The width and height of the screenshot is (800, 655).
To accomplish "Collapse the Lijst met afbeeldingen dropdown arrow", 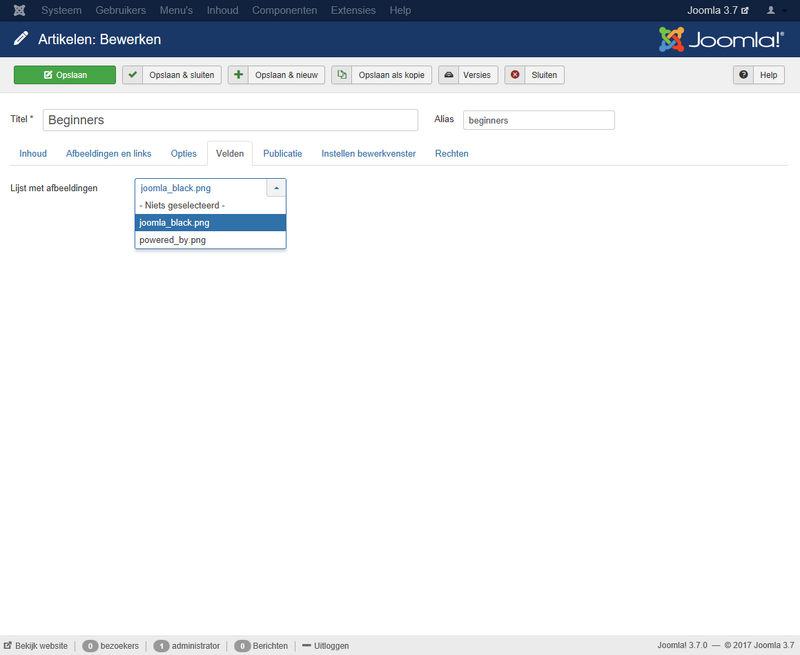I will (x=276, y=188).
